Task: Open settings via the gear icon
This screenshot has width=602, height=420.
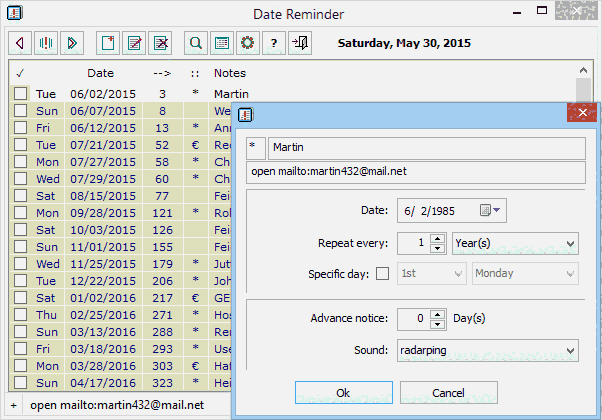Action: pos(248,43)
